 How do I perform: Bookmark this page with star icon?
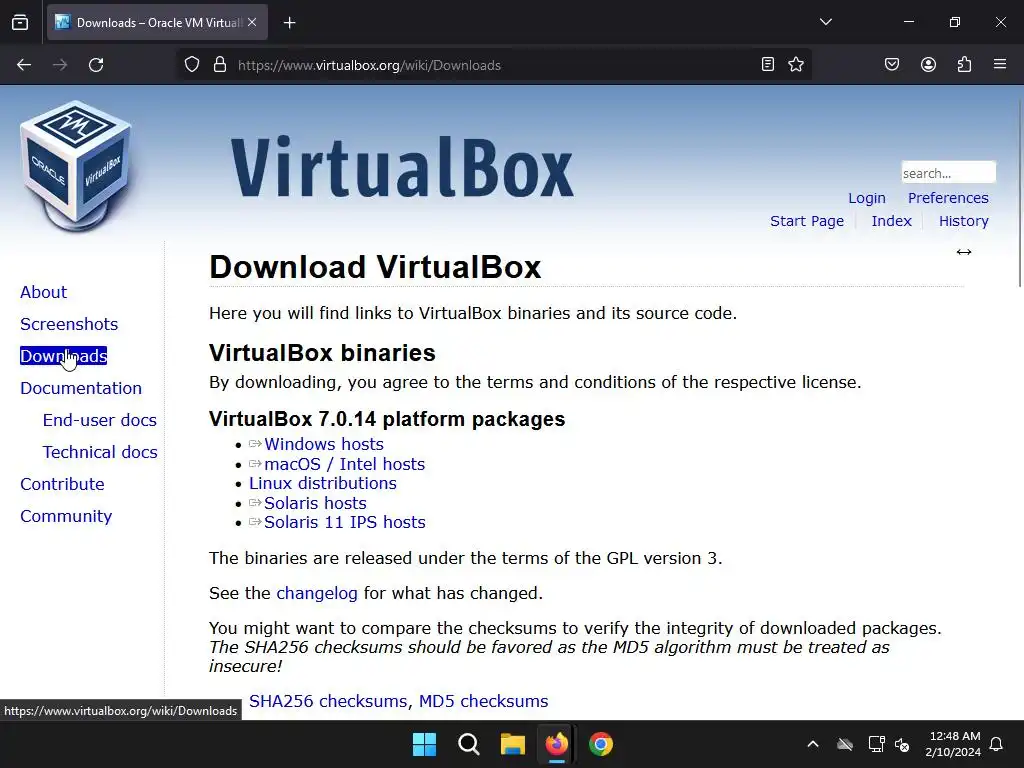(795, 64)
